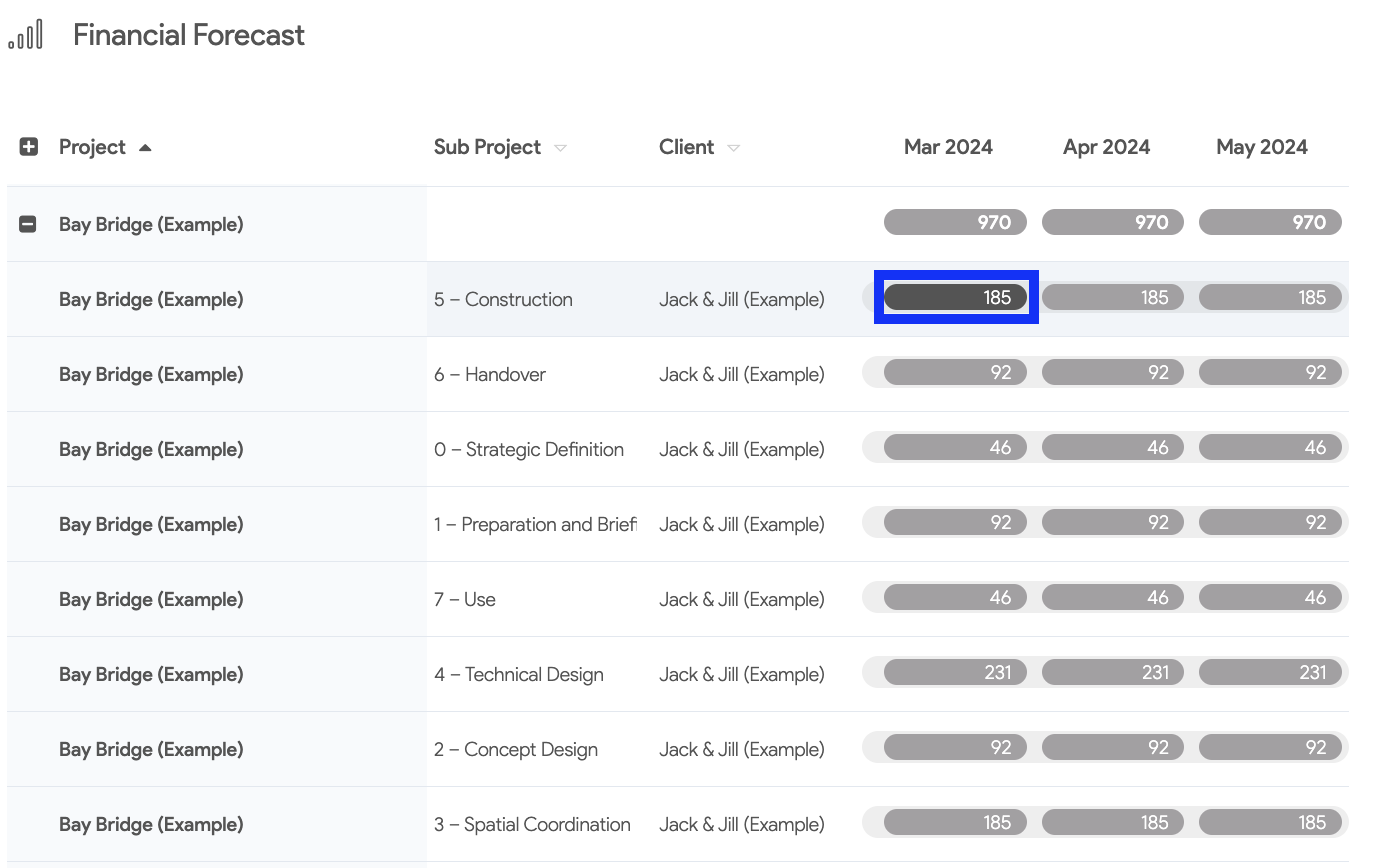Click the Construction 185 bar for May 2024
The image size is (1390, 868).
tap(1270, 297)
